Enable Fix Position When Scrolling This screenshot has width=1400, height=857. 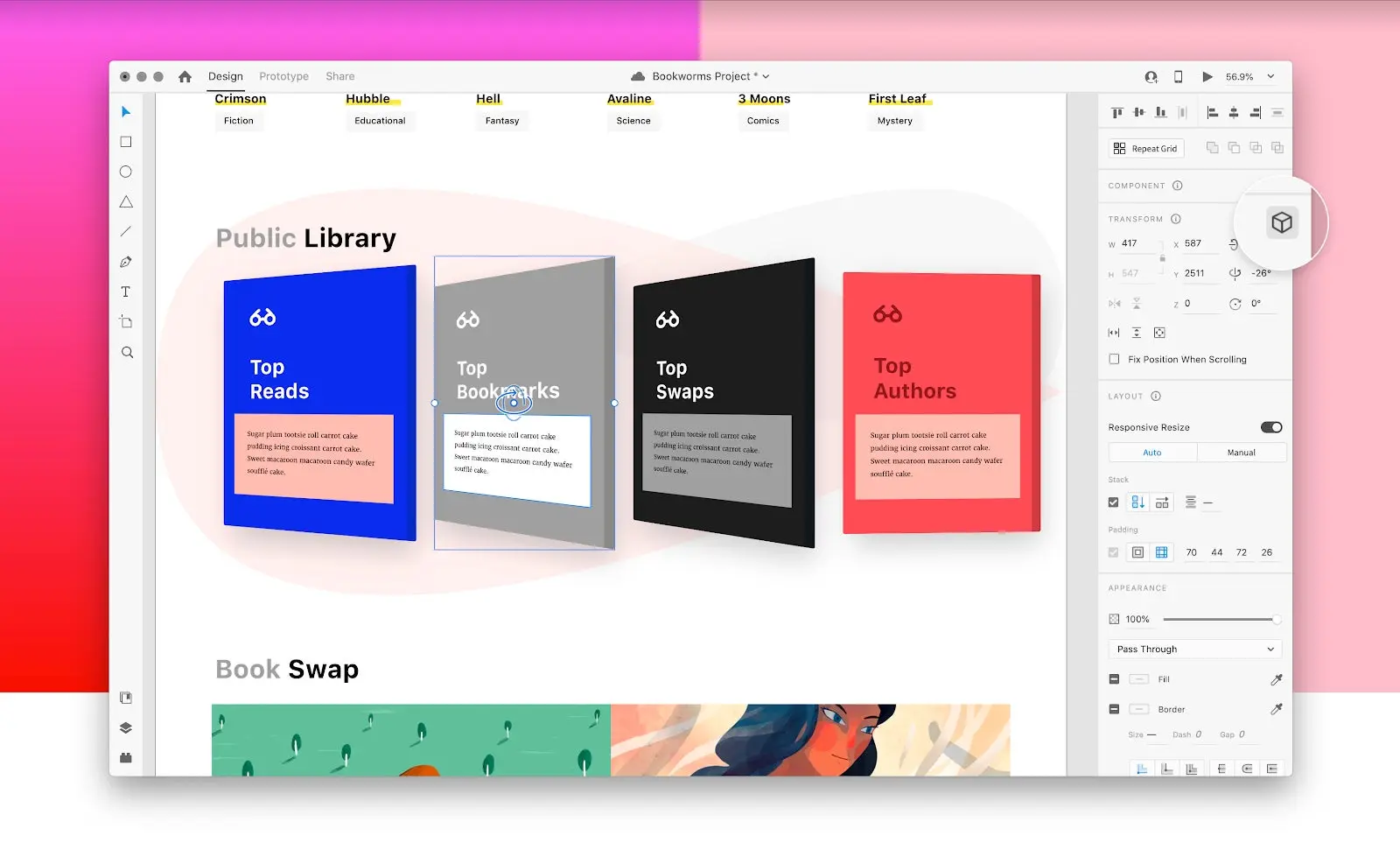point(1114,359)
